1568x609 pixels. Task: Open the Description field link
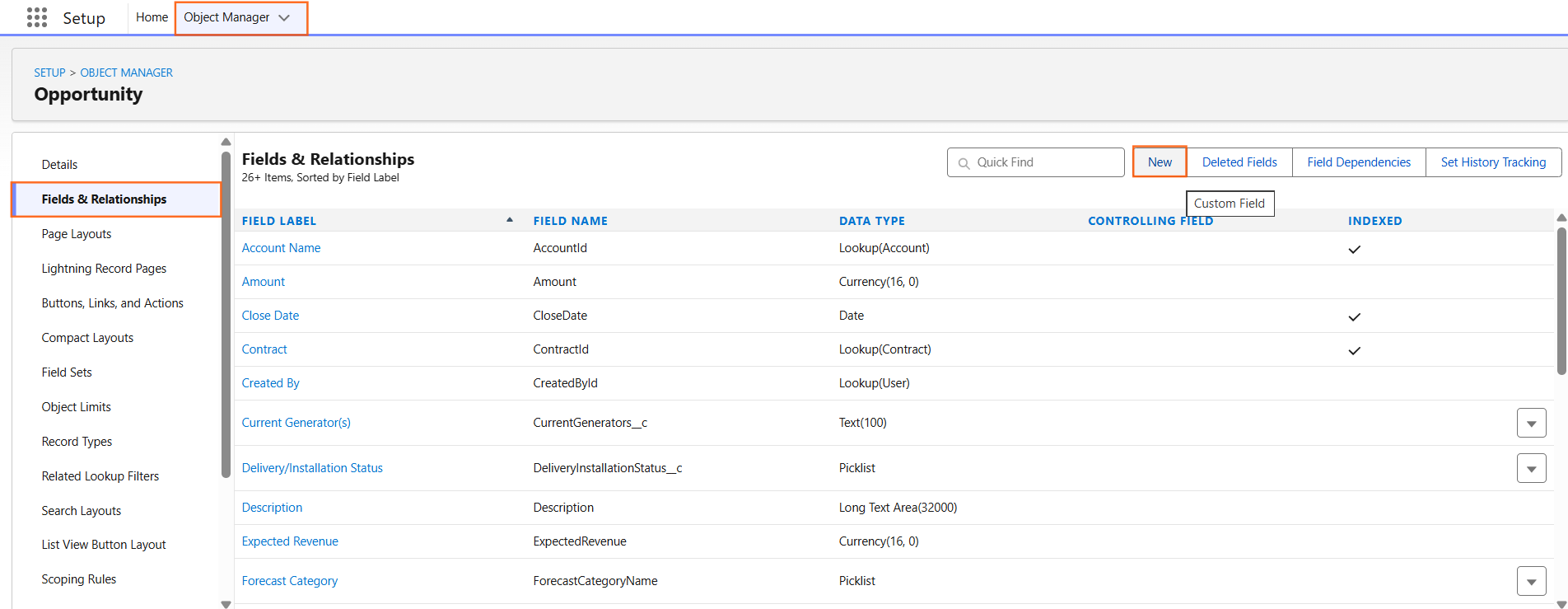[x=272, y=508]
